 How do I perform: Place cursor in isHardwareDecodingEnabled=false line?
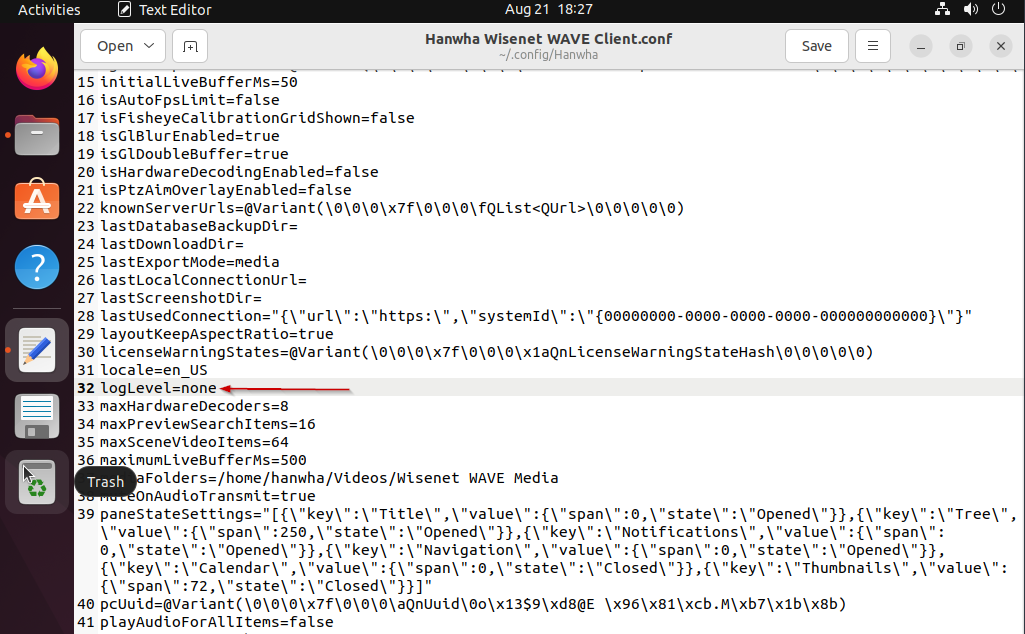239,172
